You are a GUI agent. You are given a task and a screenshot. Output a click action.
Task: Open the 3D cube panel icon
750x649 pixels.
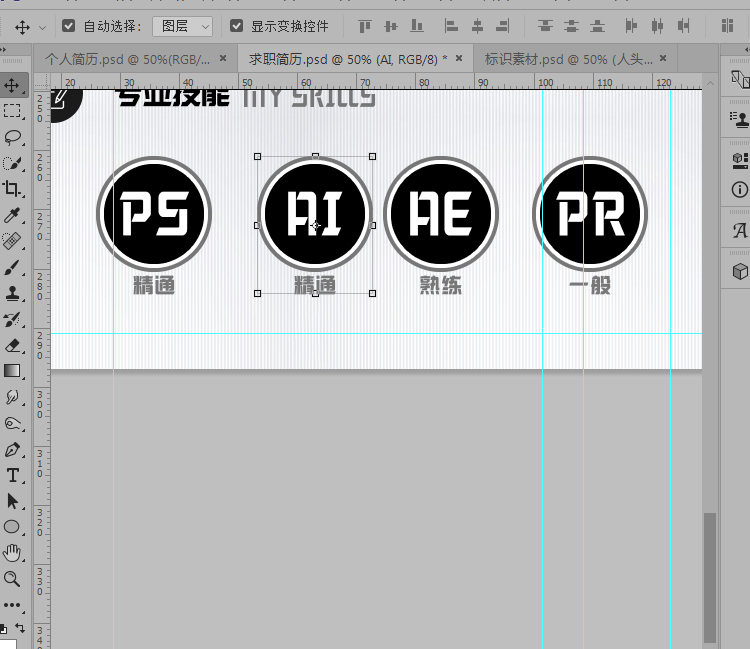click(739, 272)
